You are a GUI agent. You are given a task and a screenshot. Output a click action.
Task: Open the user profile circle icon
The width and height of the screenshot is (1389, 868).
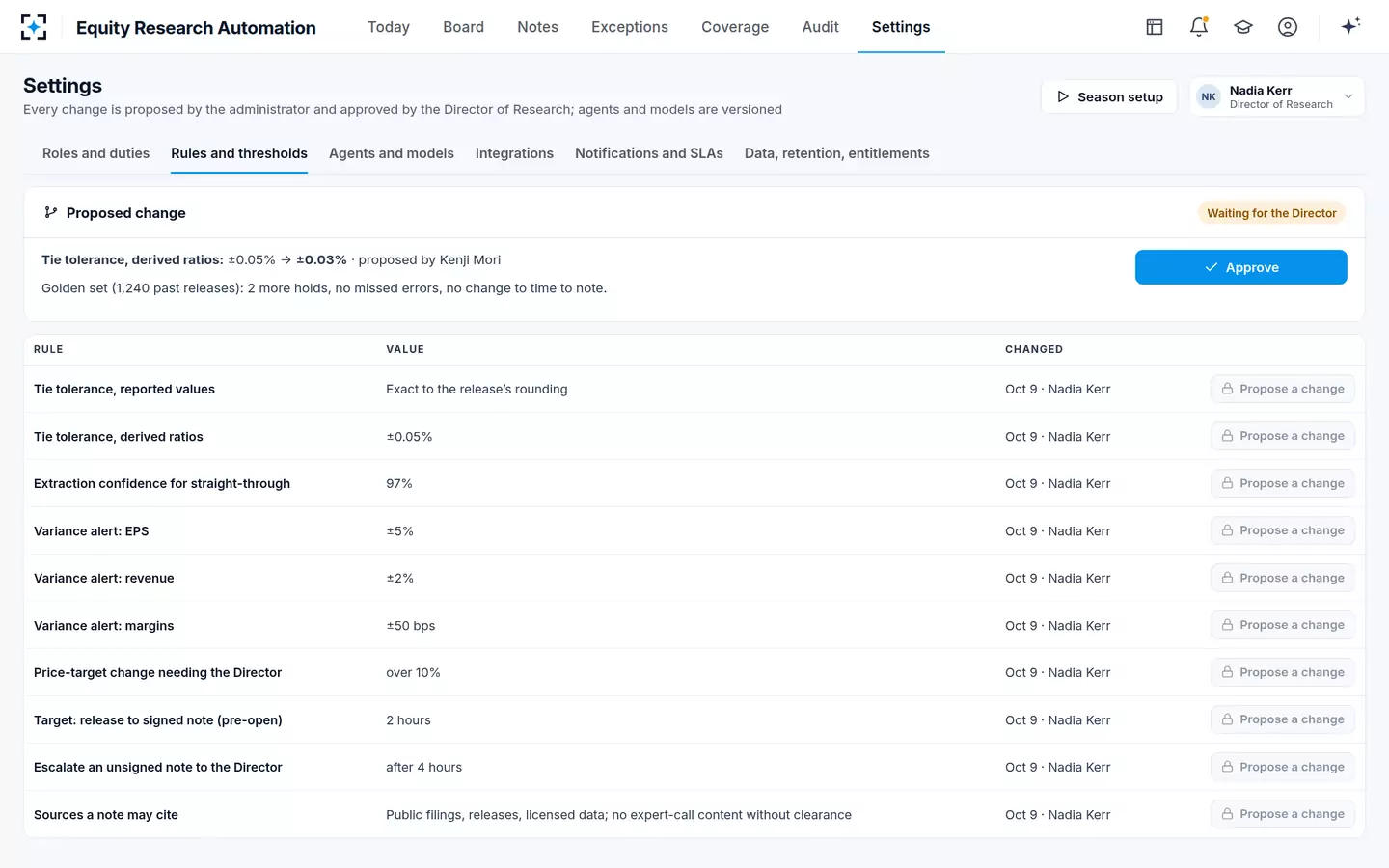[1288, 27]
